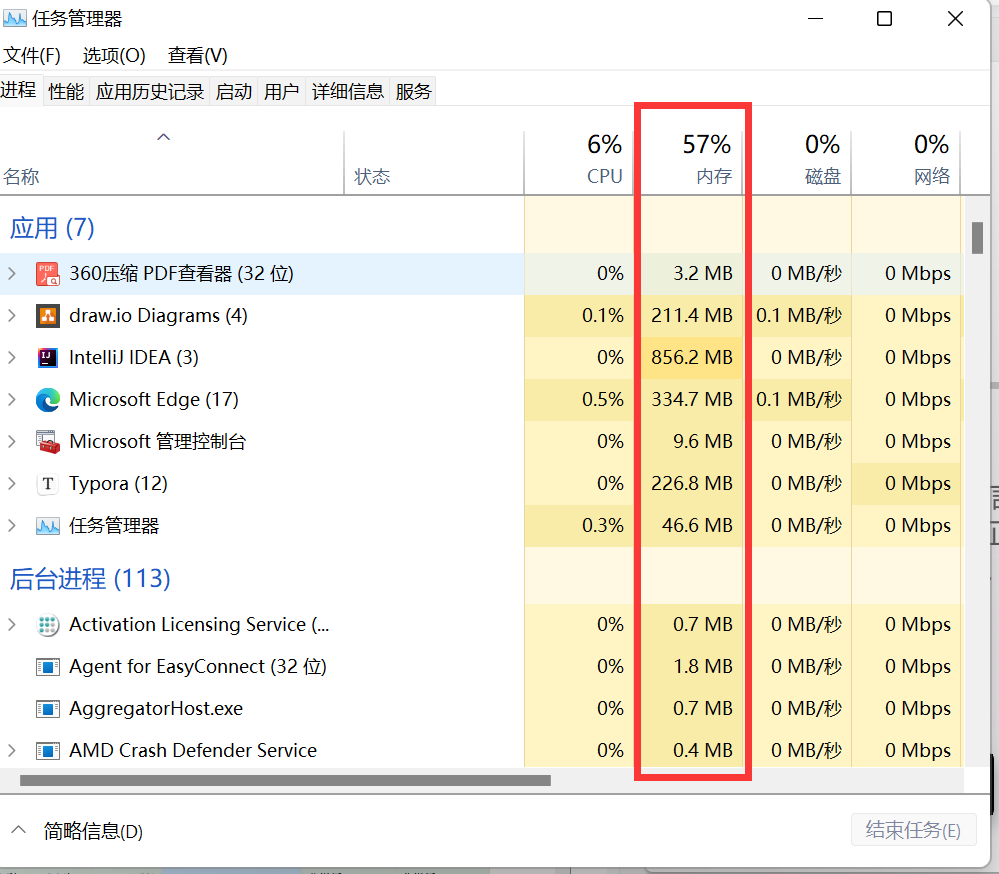Click the 334.7 MB memory value

click(692, 399)
